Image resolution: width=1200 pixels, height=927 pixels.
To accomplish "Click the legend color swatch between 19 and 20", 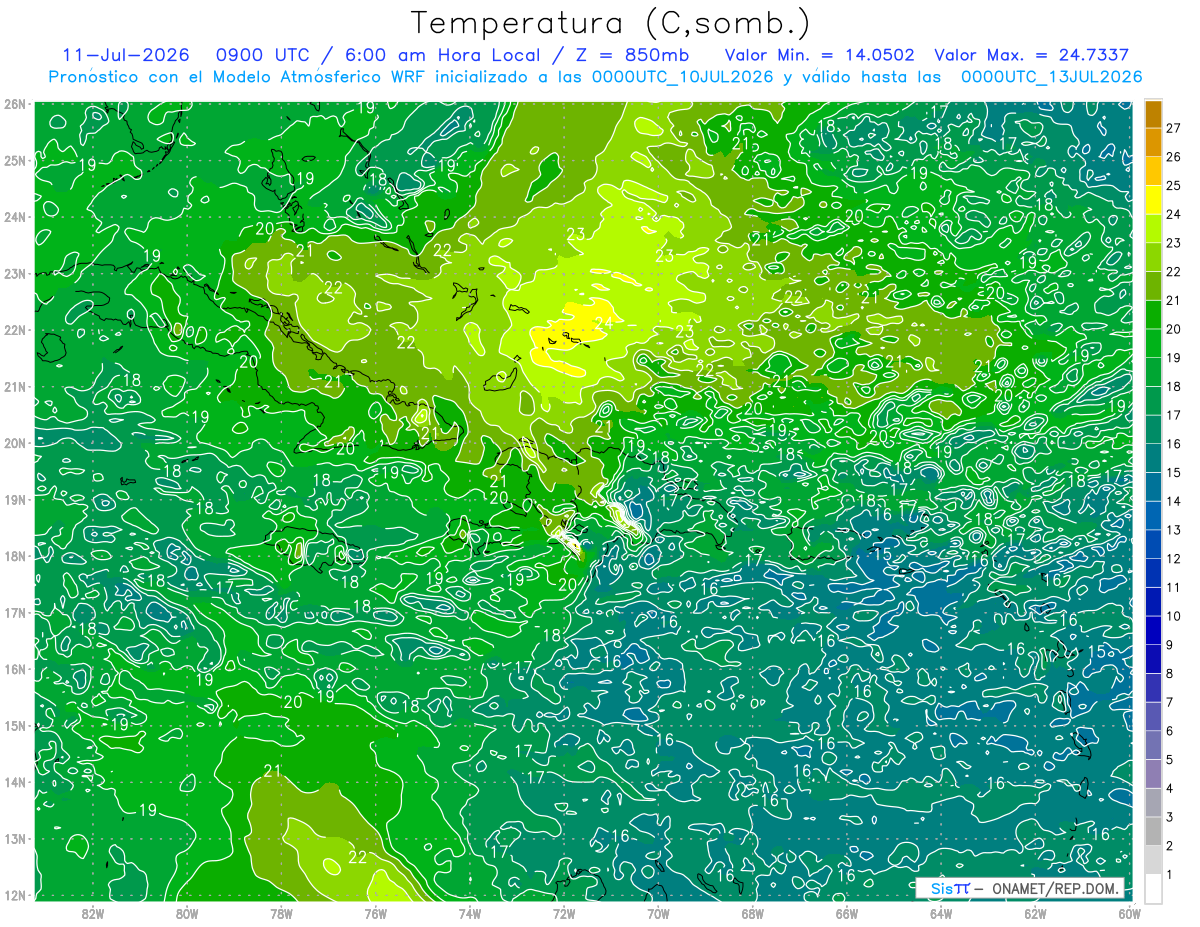I will [1153, 343].
